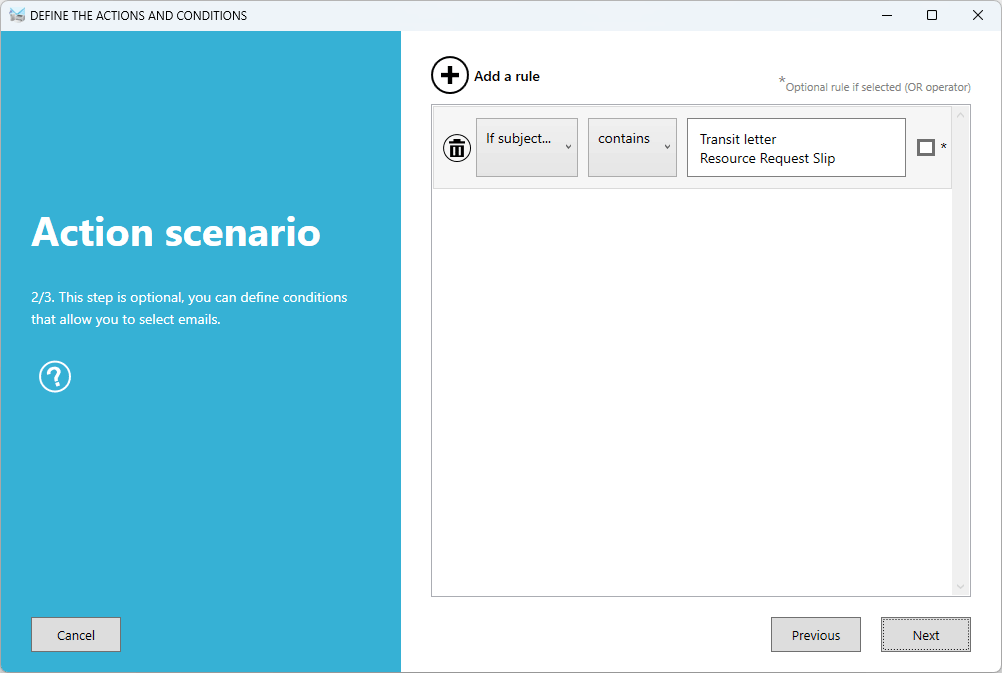Delete the subject rule with trash icon
The width and height of the screenshot is (1002, 673).
point(457,148)
